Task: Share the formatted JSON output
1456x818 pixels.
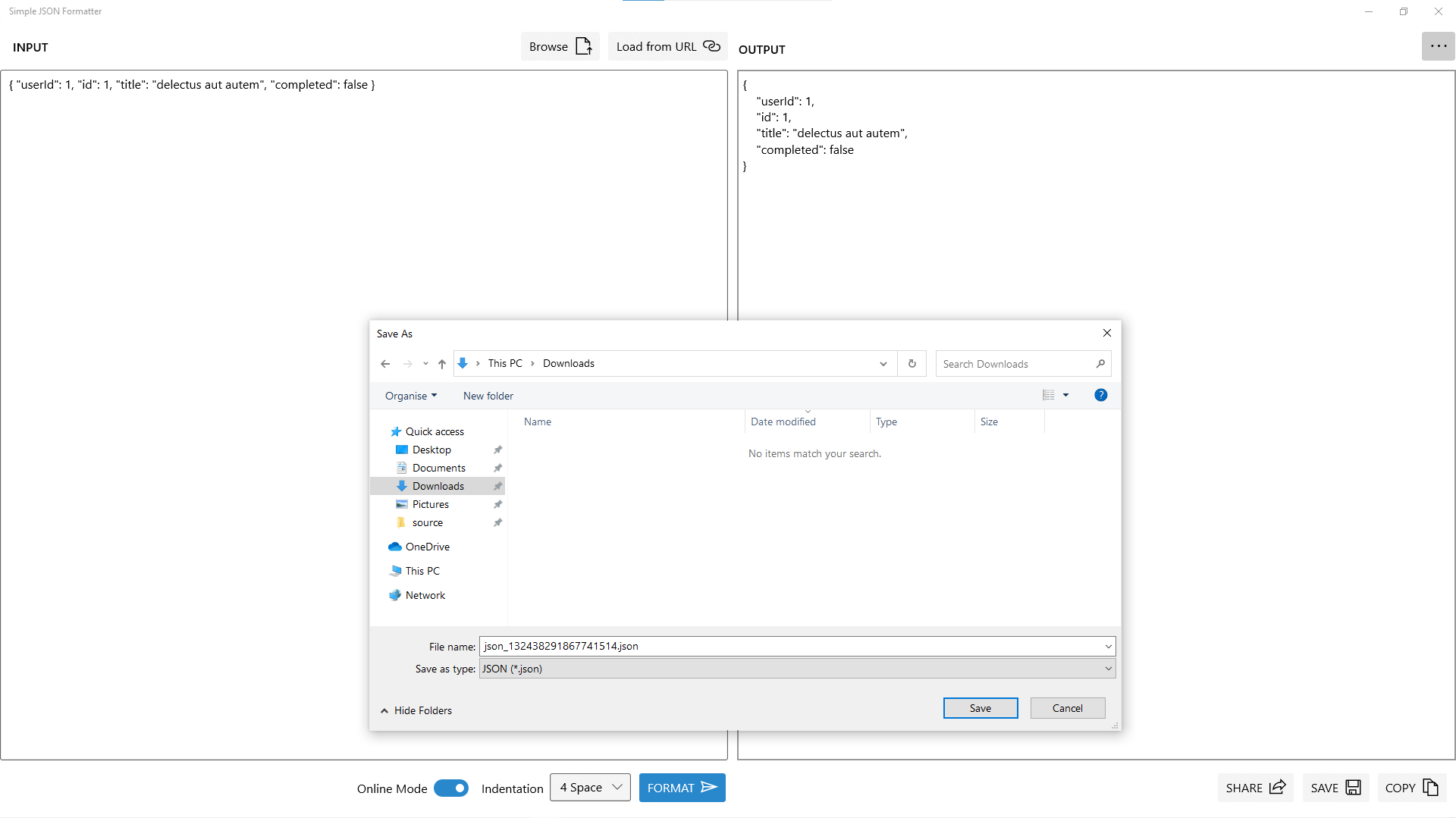Action: point(1255,788)
